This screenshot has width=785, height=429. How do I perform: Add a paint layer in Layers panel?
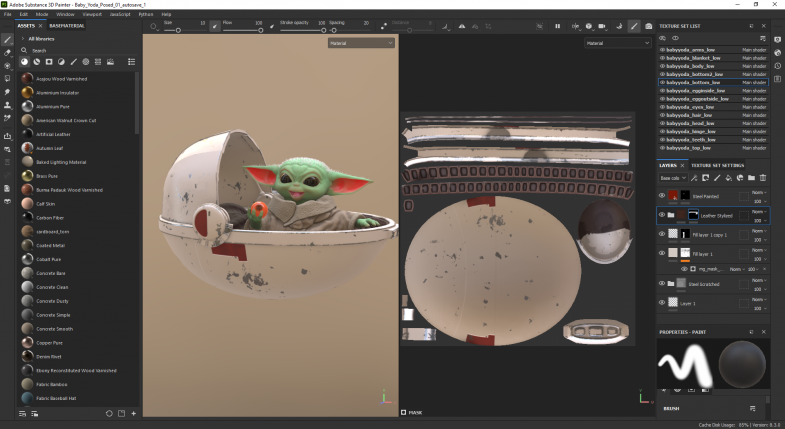[717, 178]
